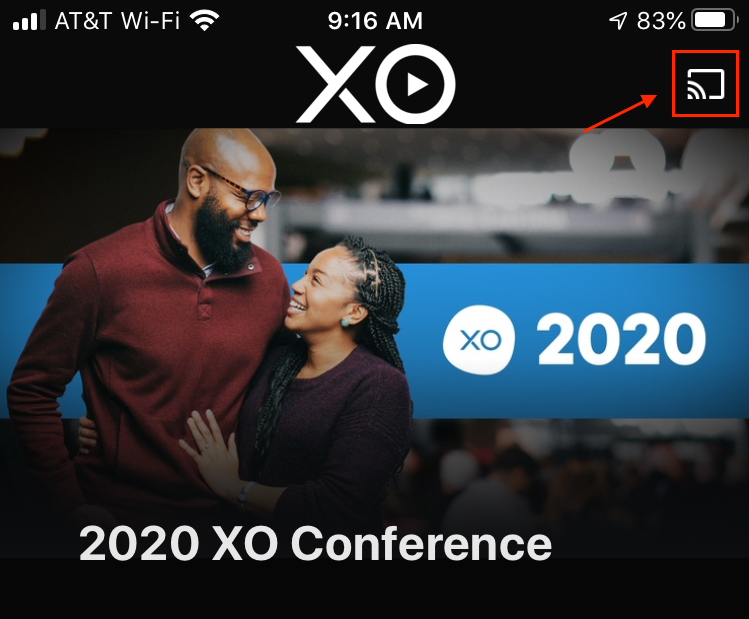The width and height of the screenshot is (749, 619).
Task: Tap the 9:16 AM clock
Action: pos(375,21)
